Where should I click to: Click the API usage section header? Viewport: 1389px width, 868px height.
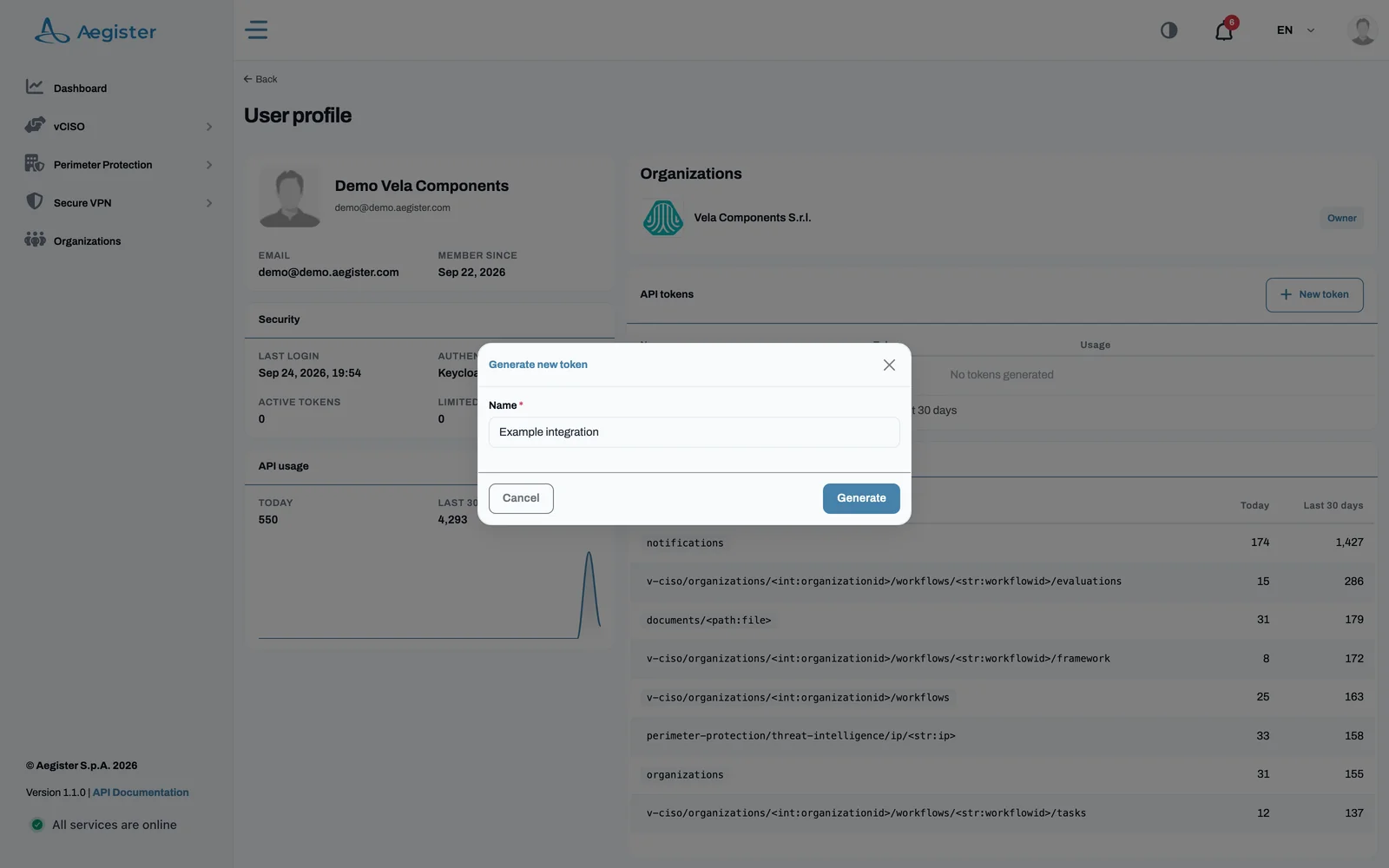point(283,466)
